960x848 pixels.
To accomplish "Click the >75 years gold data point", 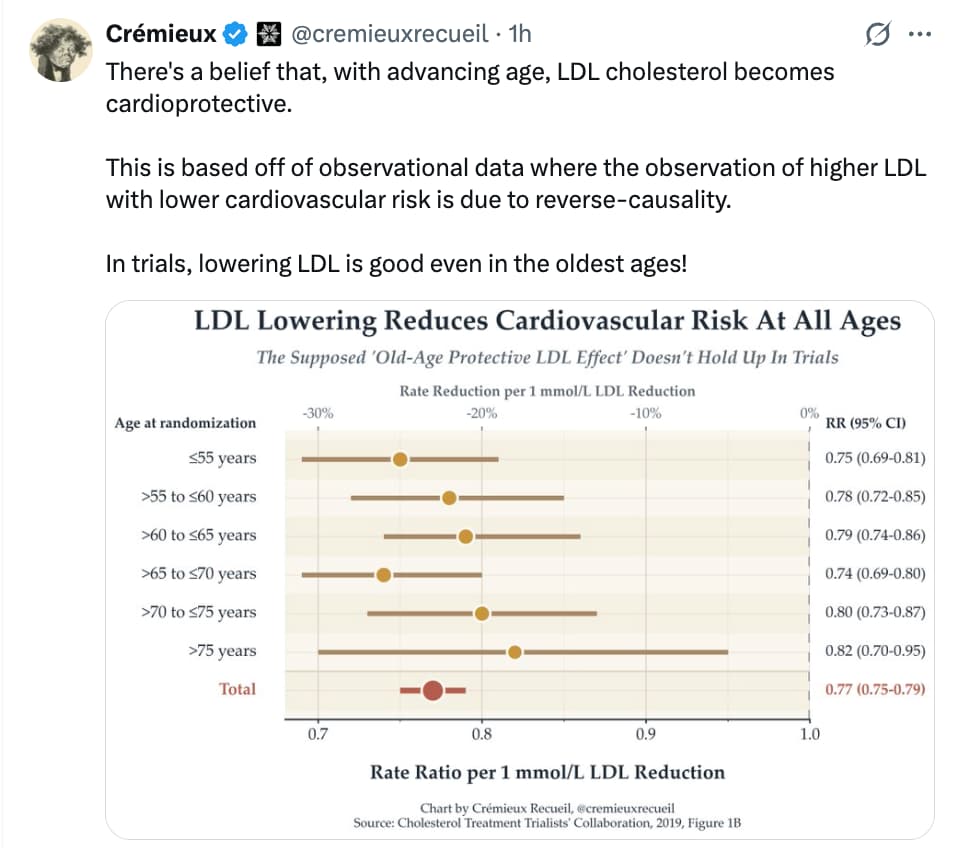I will 515,652.
